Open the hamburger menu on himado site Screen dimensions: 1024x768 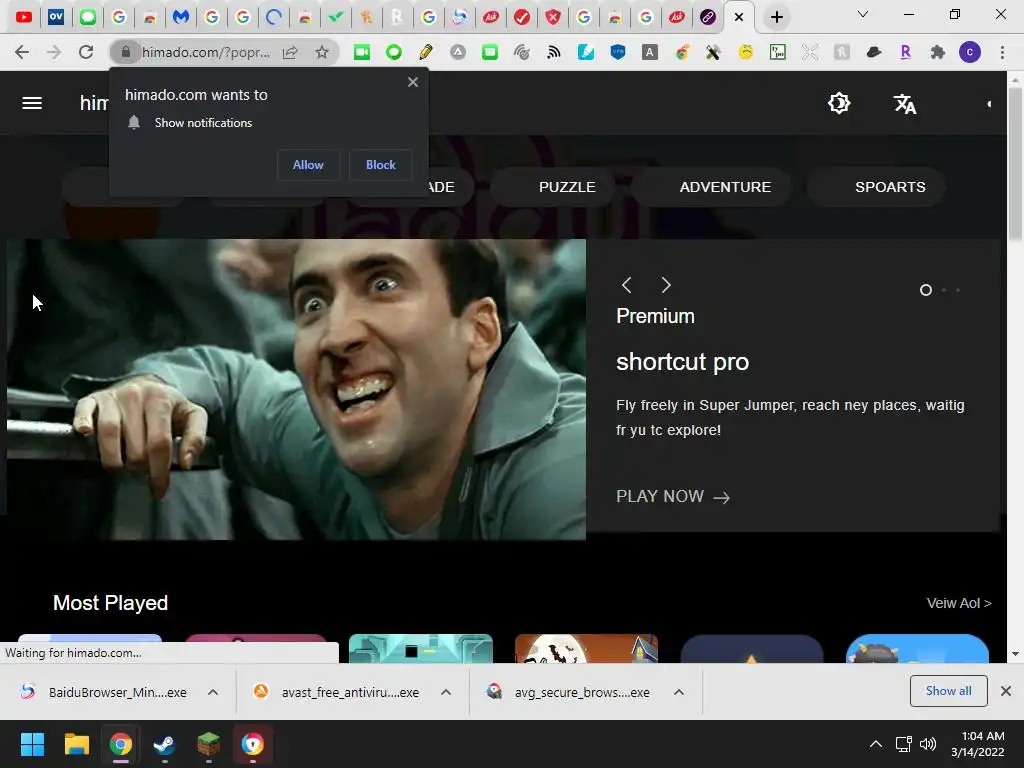[x=32, y=103]
